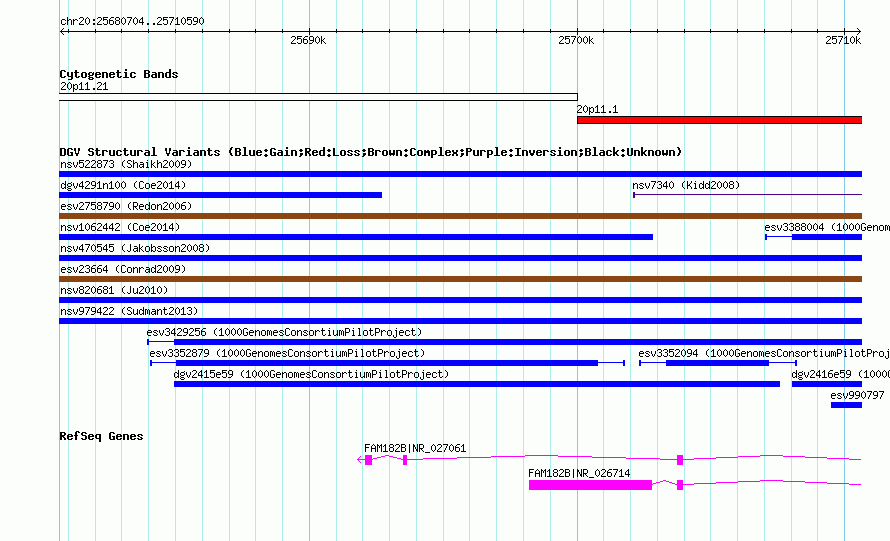Click the blue bar for nsv1062442
The height and width of the screenshot is (541, 890).
(356, 237)
